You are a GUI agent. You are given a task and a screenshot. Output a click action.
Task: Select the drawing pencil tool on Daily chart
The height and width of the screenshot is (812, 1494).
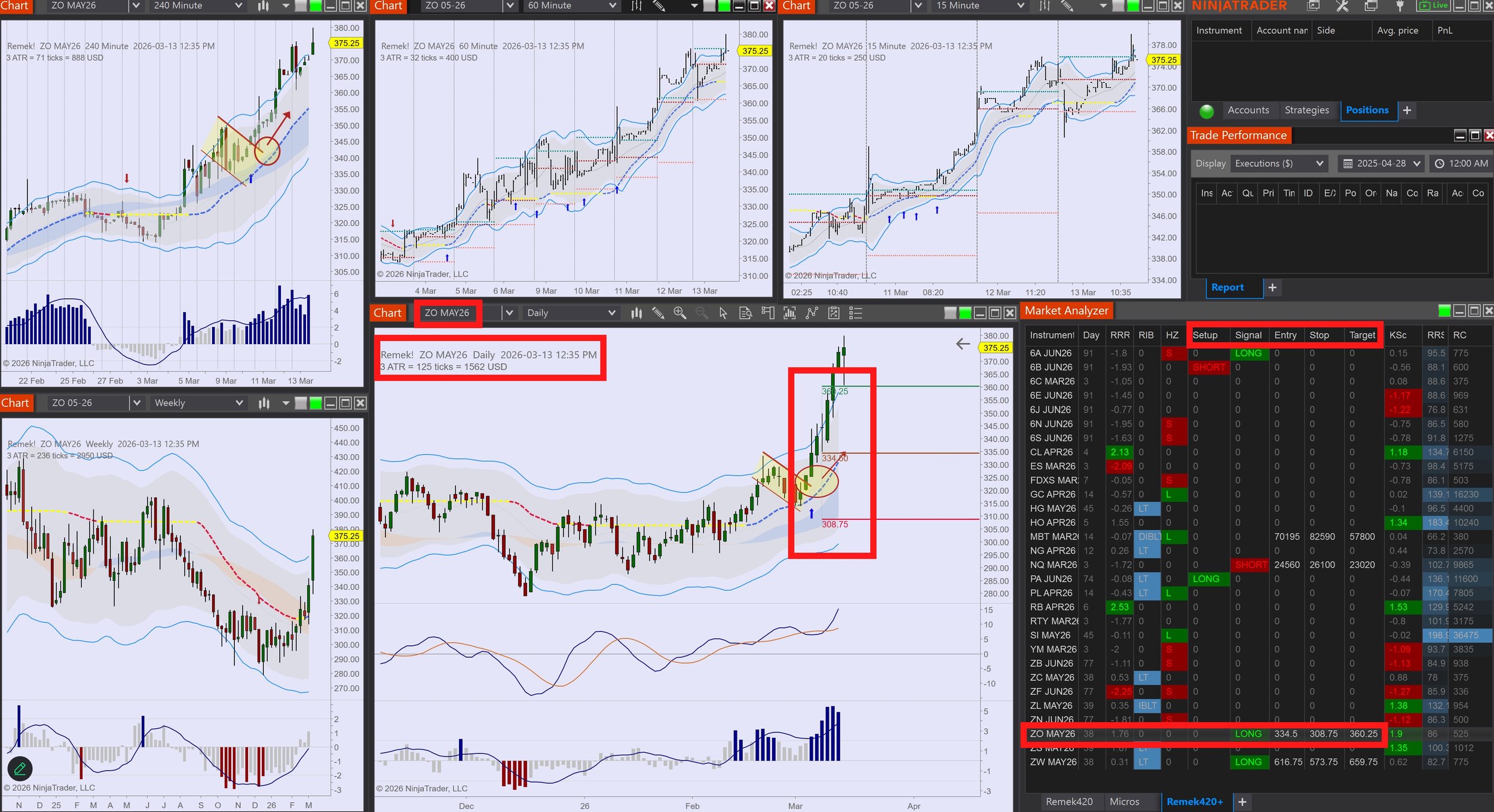[658, 312]
